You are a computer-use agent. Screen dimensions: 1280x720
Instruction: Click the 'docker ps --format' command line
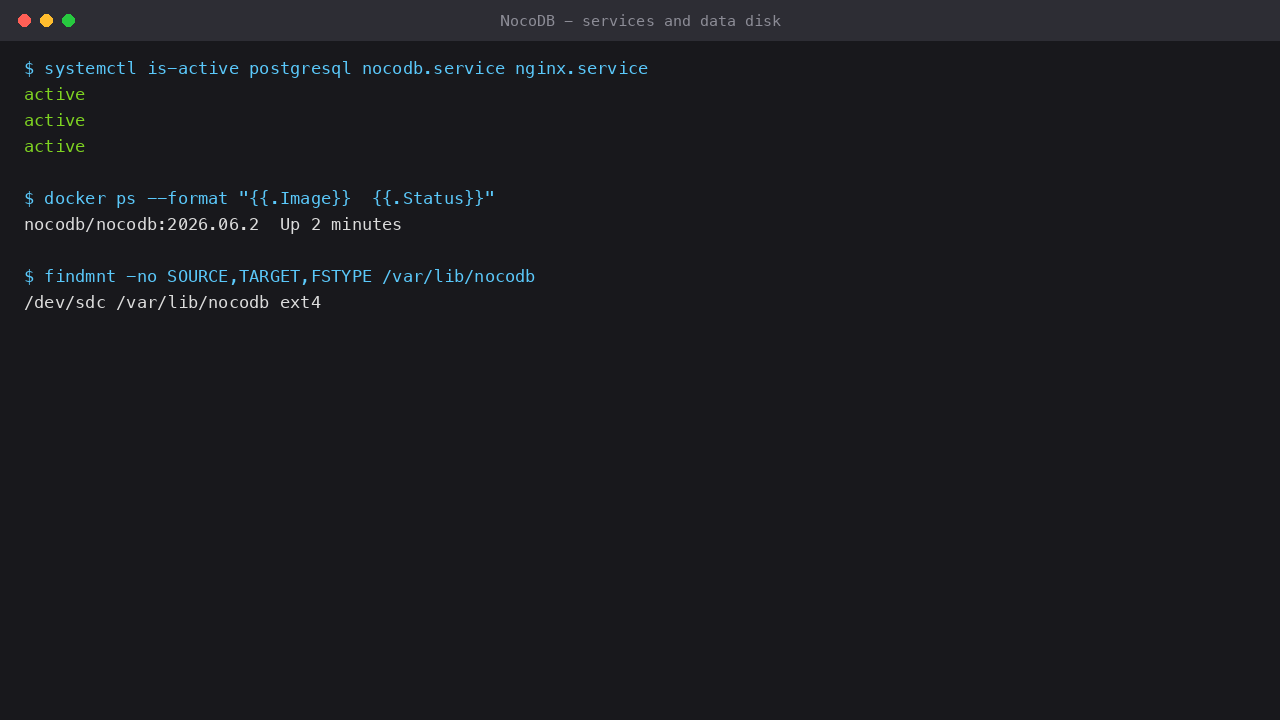pyautogui.click(x=260, y=198)
